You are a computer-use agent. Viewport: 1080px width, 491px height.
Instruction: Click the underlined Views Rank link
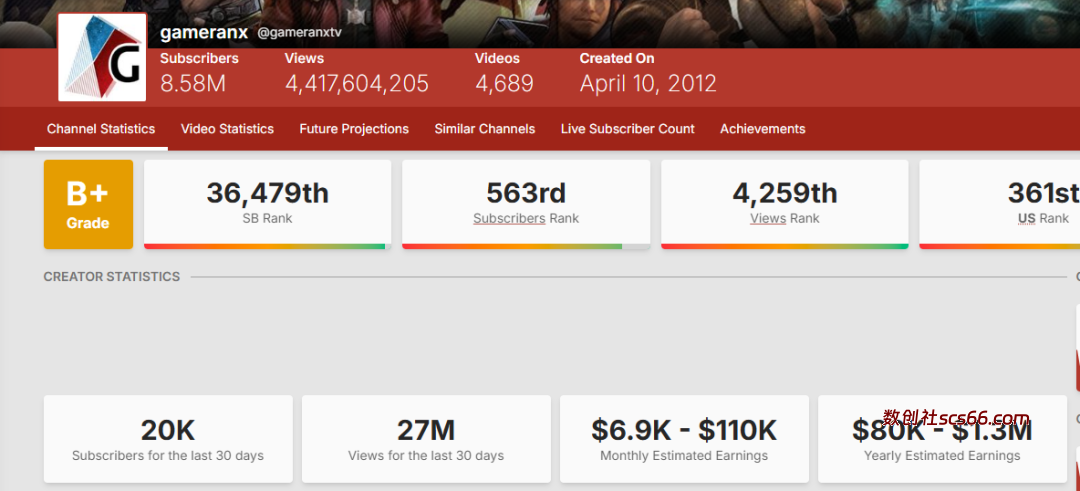pos(767,218)
